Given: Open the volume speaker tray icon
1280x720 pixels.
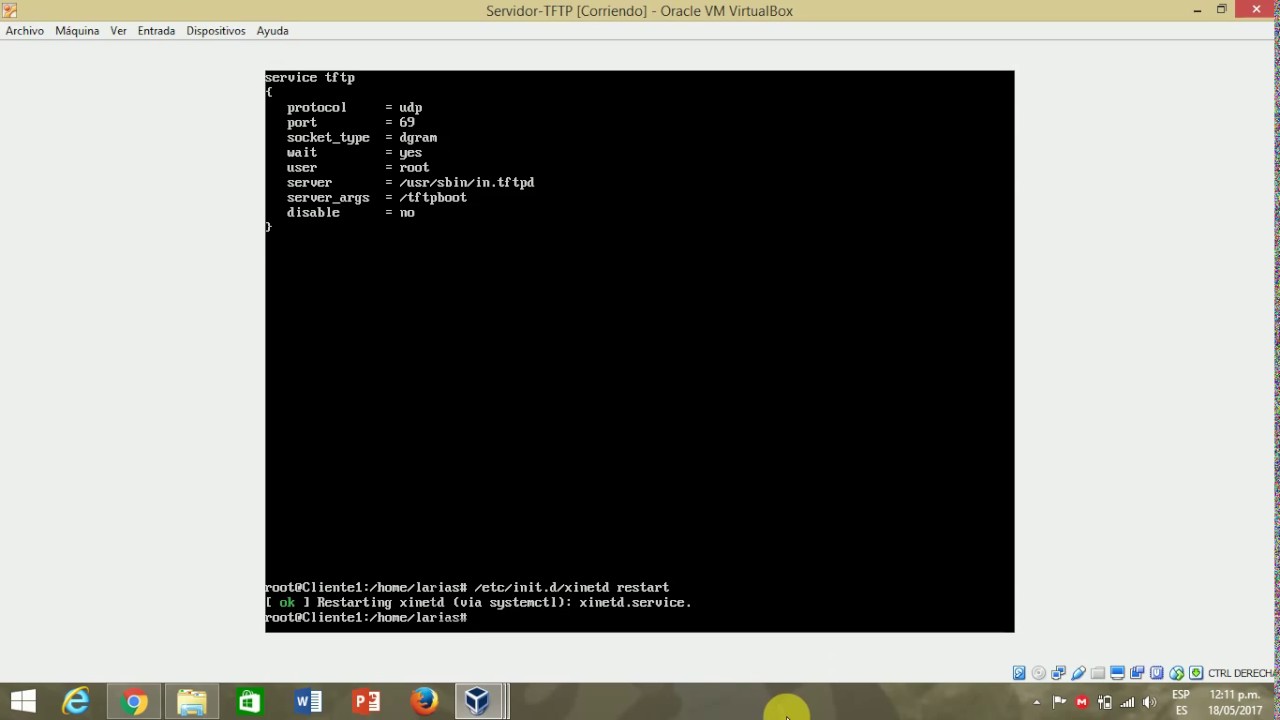Looking at the screenshot, I should [x=1150, y=702].
